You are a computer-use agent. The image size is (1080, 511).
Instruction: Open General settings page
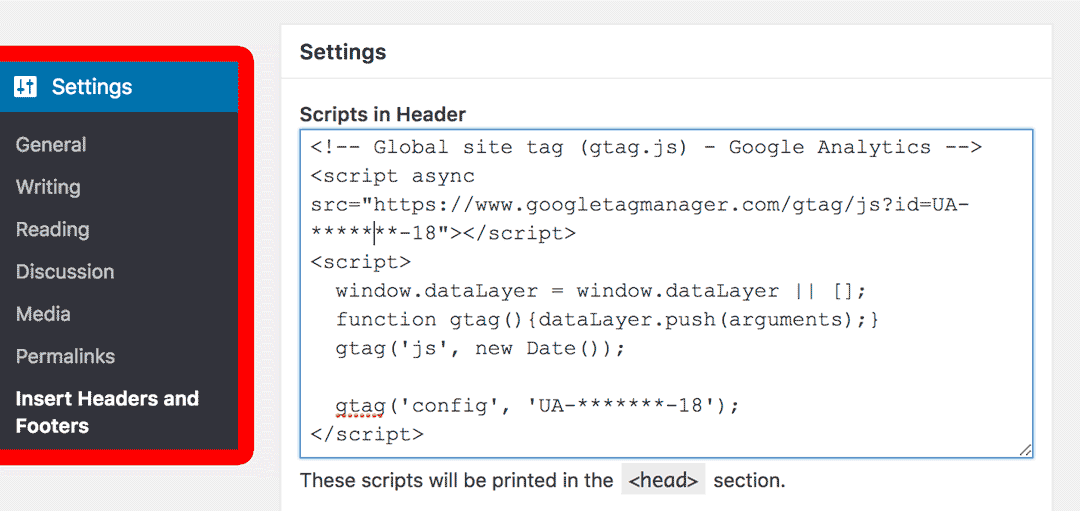pyautogui.click(x=51, y=145)
